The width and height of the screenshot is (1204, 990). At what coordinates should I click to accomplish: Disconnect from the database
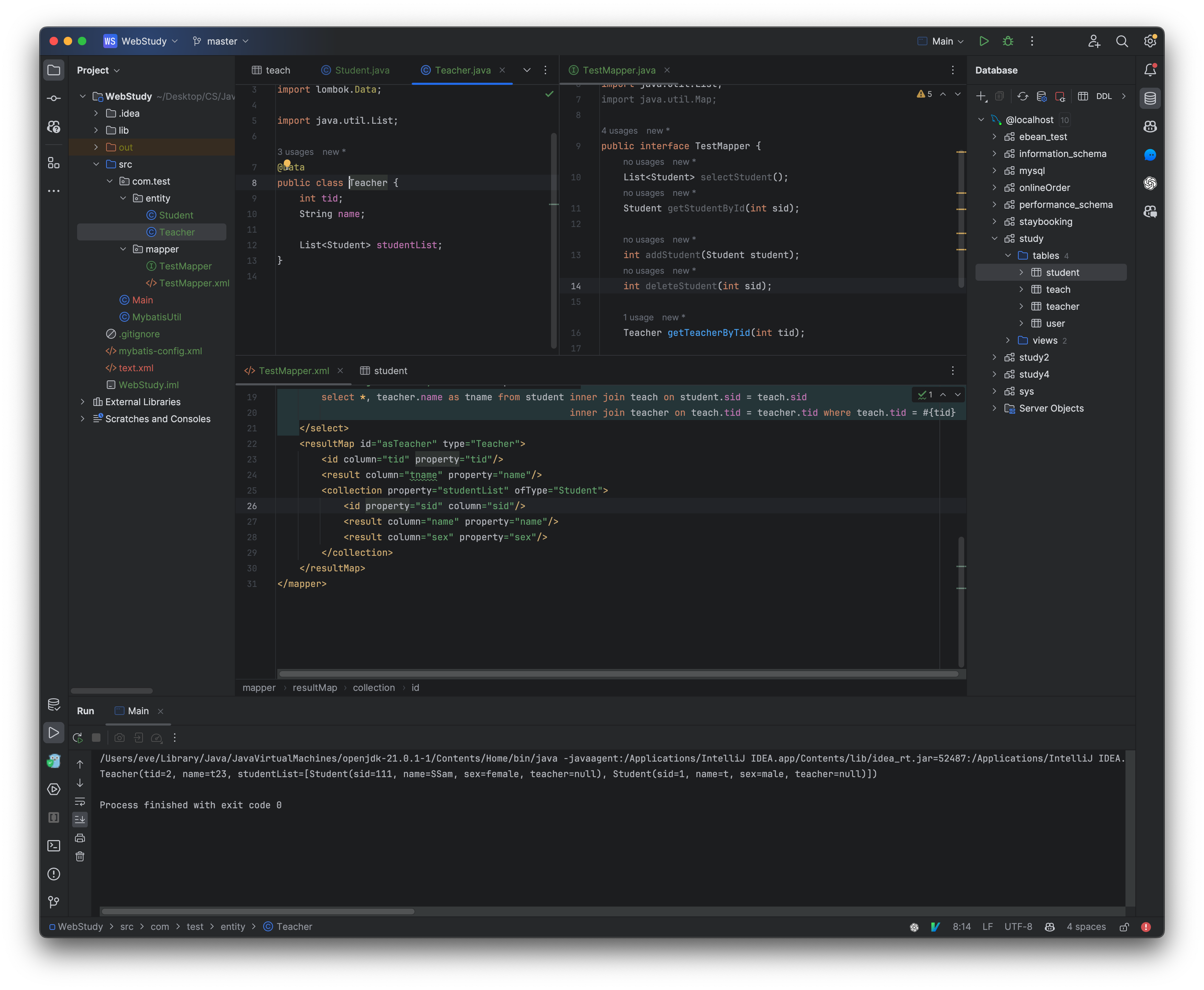coord(1060,97)
